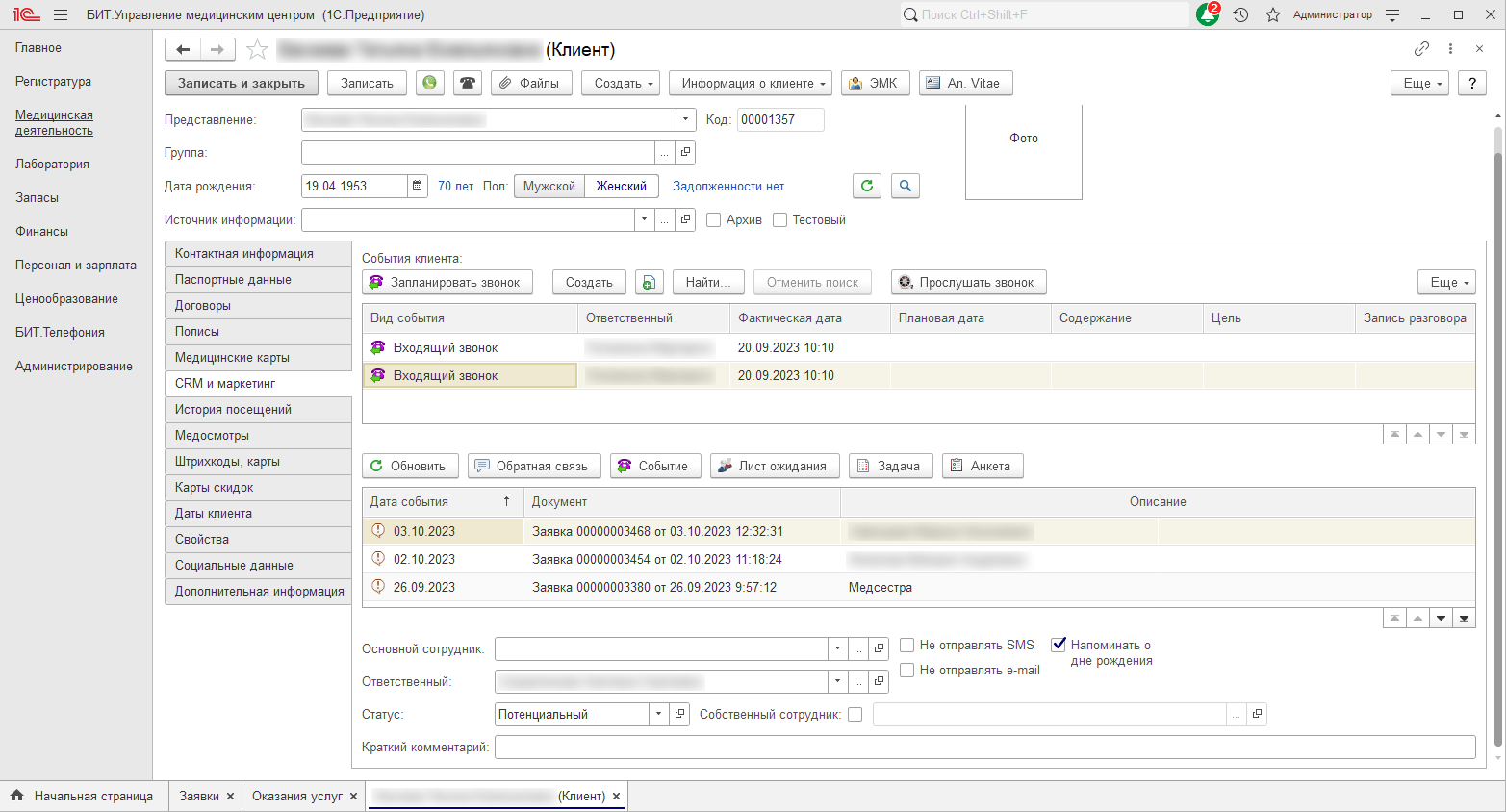Expand the Создать dropdown in top toolbar
Screen dimensions: 1506x812
(621, 84)
